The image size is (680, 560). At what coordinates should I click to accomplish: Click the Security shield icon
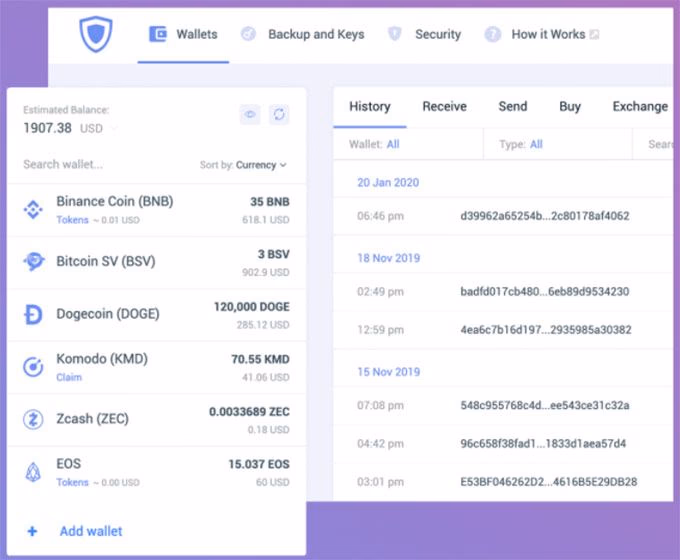click(x=395, y=34)
